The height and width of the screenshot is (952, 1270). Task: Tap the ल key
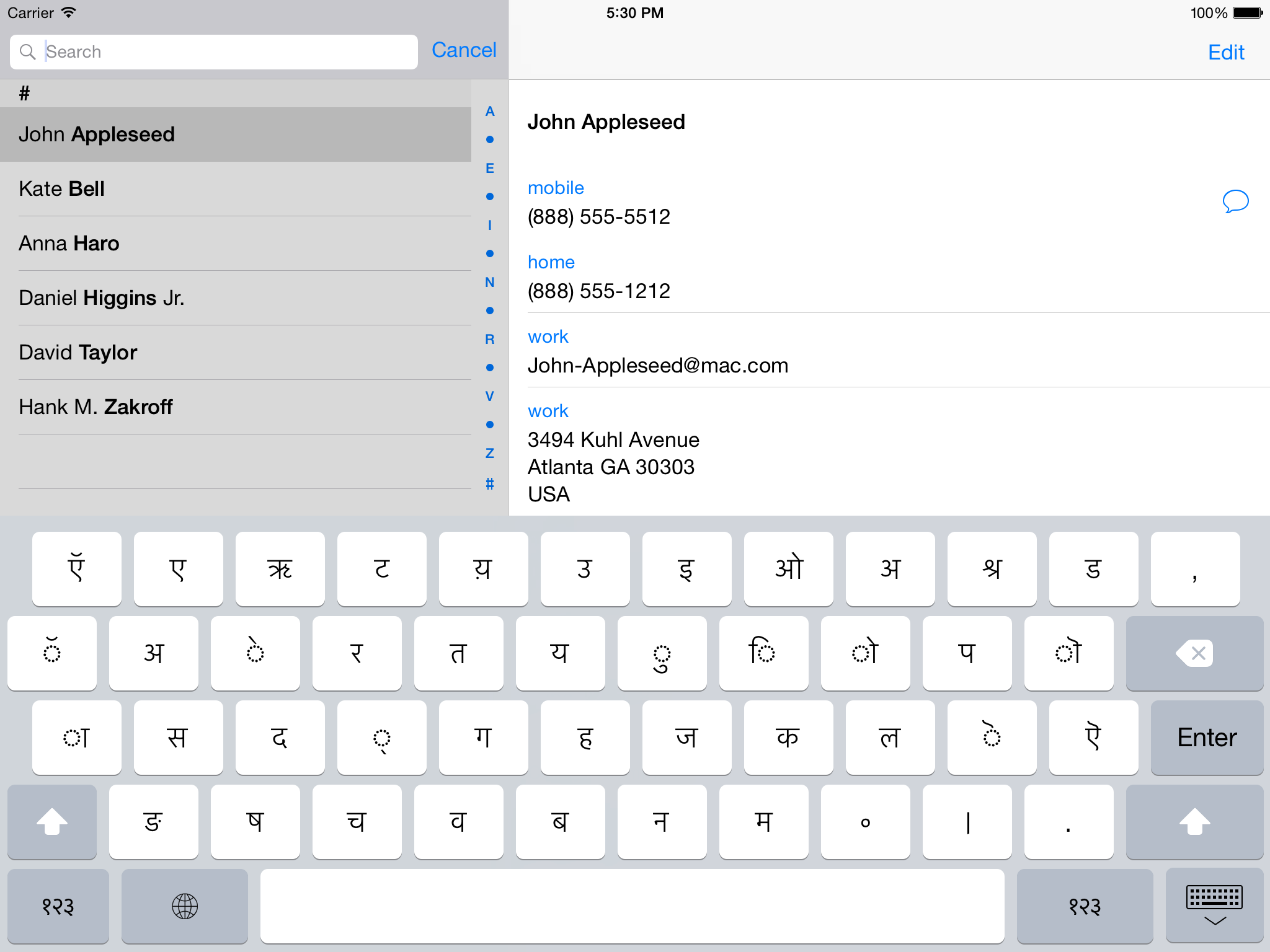pos(890,738)
